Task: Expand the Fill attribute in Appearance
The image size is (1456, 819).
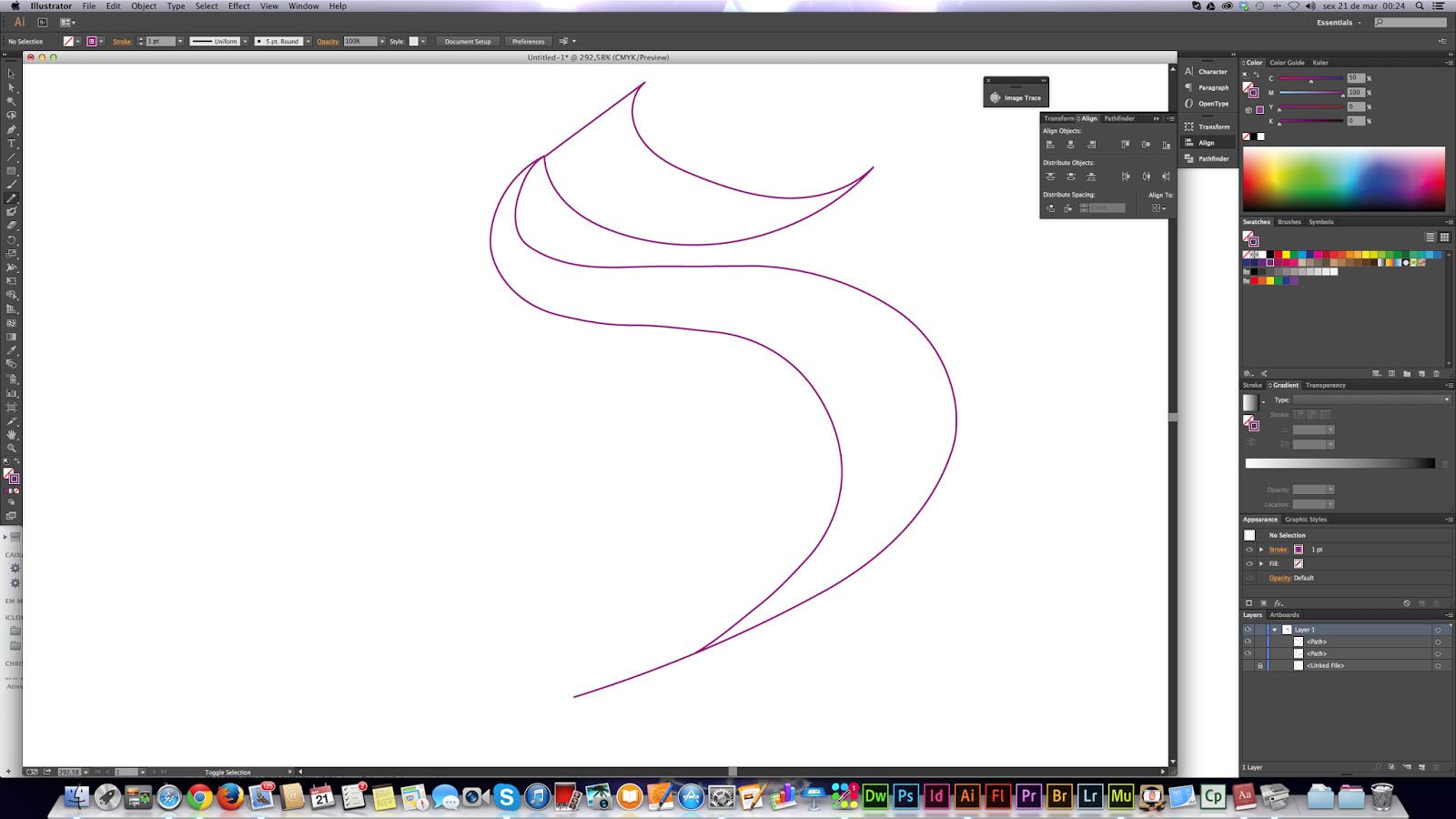Action: coord(1261,564)
